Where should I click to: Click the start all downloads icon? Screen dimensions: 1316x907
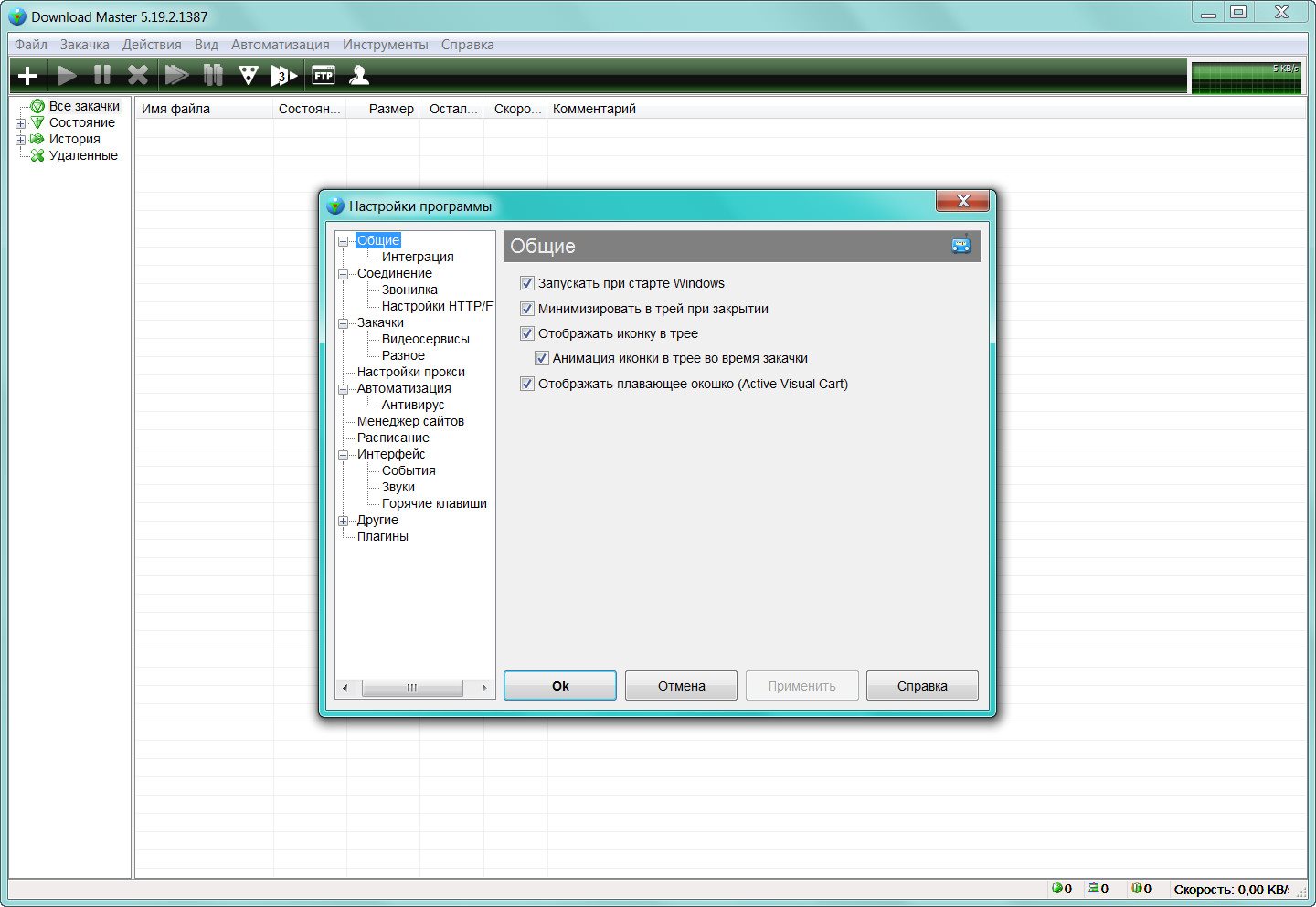pos(176,75)
